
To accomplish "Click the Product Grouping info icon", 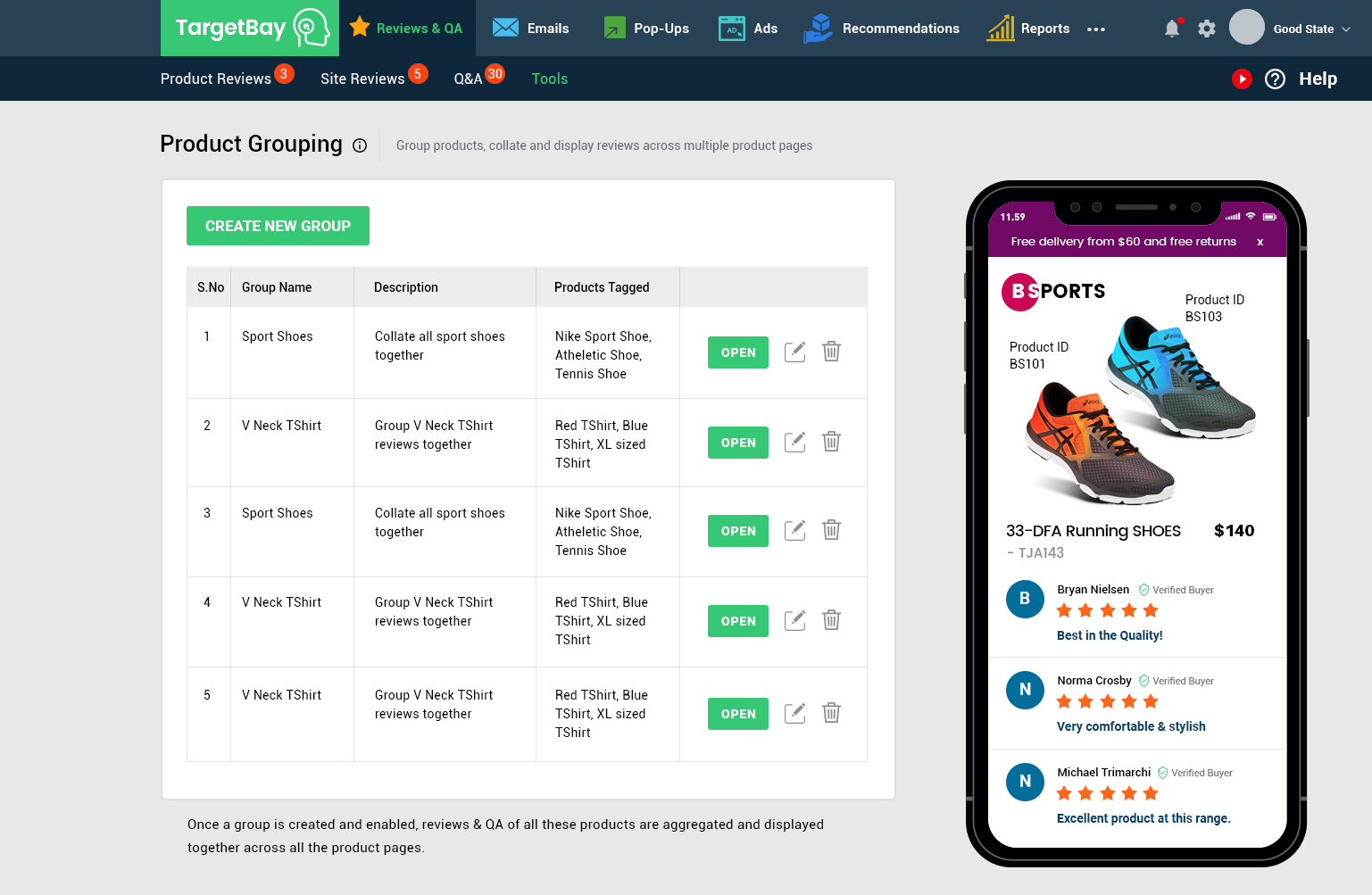I will 360,145.
